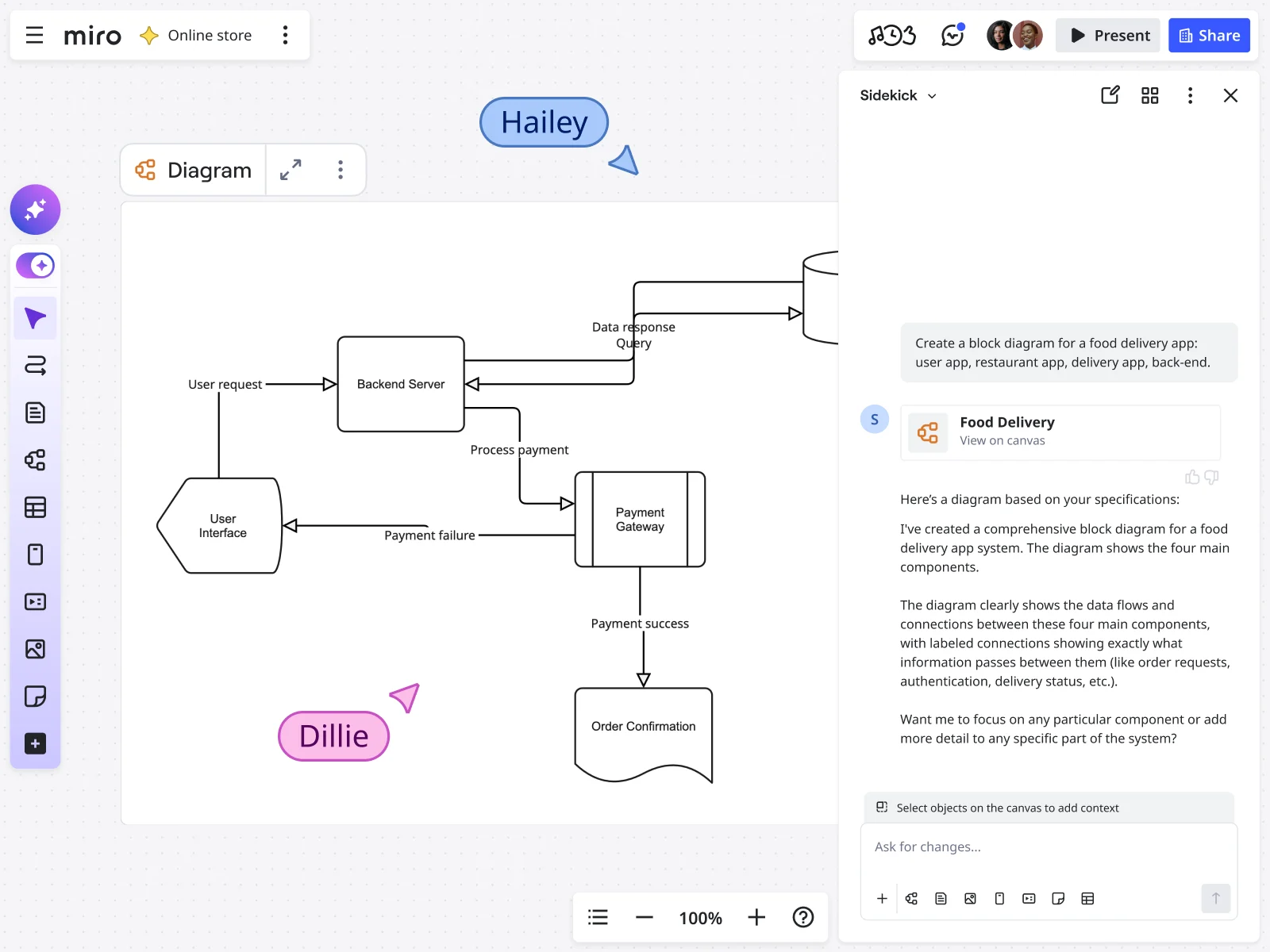This screenshot has width=1270, height=952.
Task: Give a thumbs up to Sidekick's response
Action: tap(1191, 477)
